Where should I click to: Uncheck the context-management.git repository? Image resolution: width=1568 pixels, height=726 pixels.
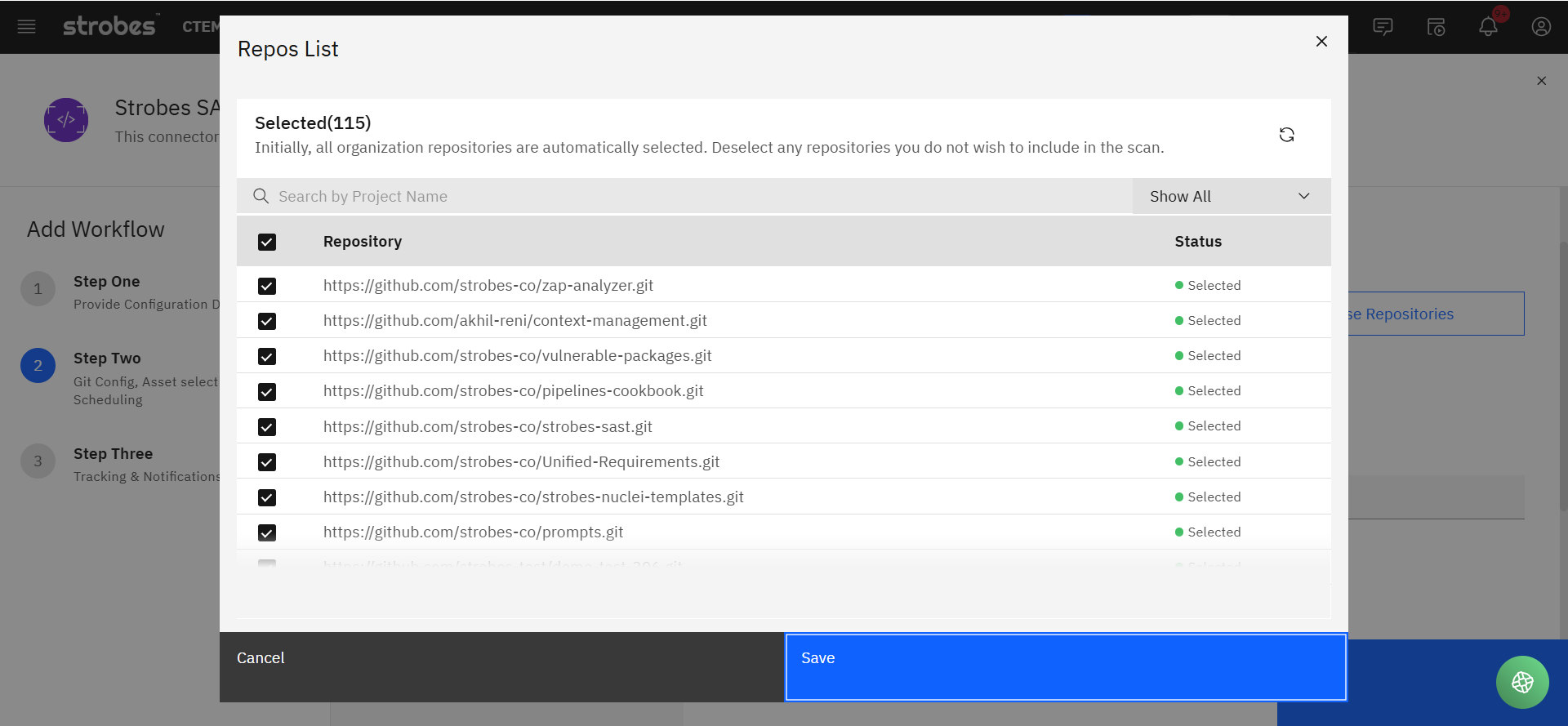267,321
